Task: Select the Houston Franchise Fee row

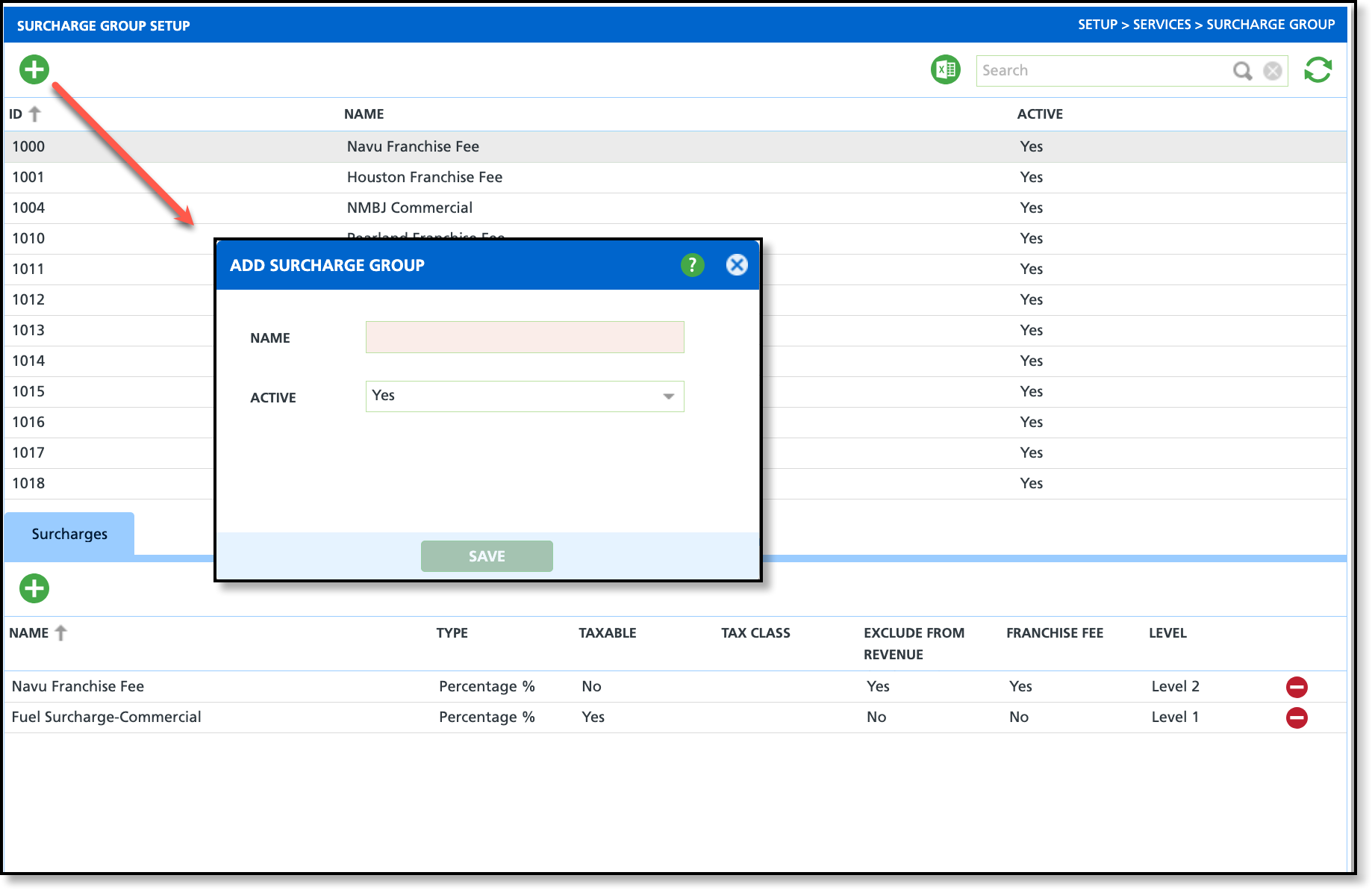Action: click(676, 178)
